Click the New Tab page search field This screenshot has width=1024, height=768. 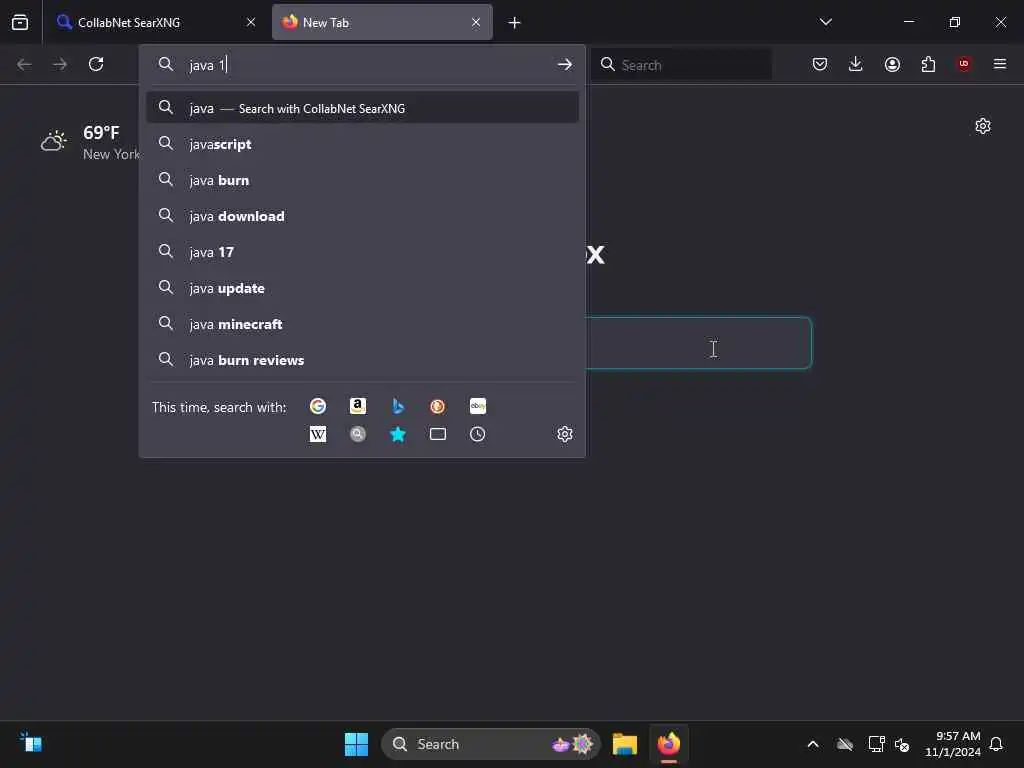point(697,343)
